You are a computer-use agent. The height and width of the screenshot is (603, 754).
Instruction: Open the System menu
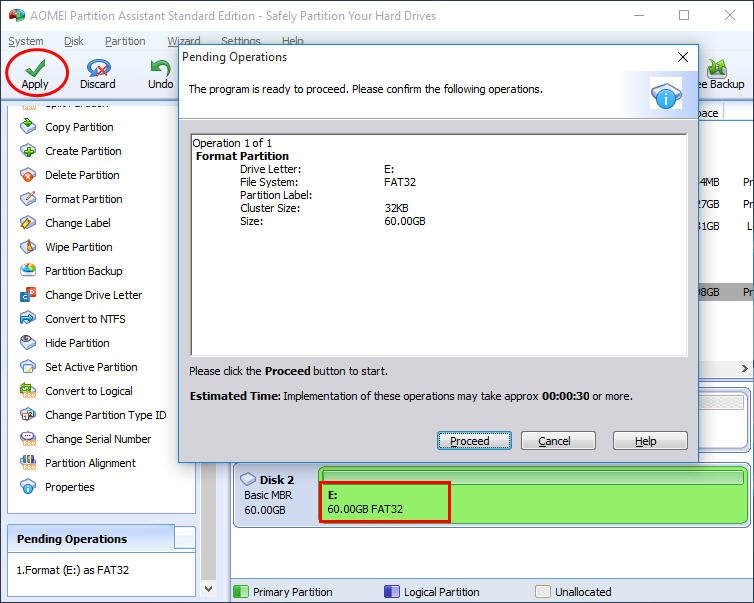click(x=26, y=41)
